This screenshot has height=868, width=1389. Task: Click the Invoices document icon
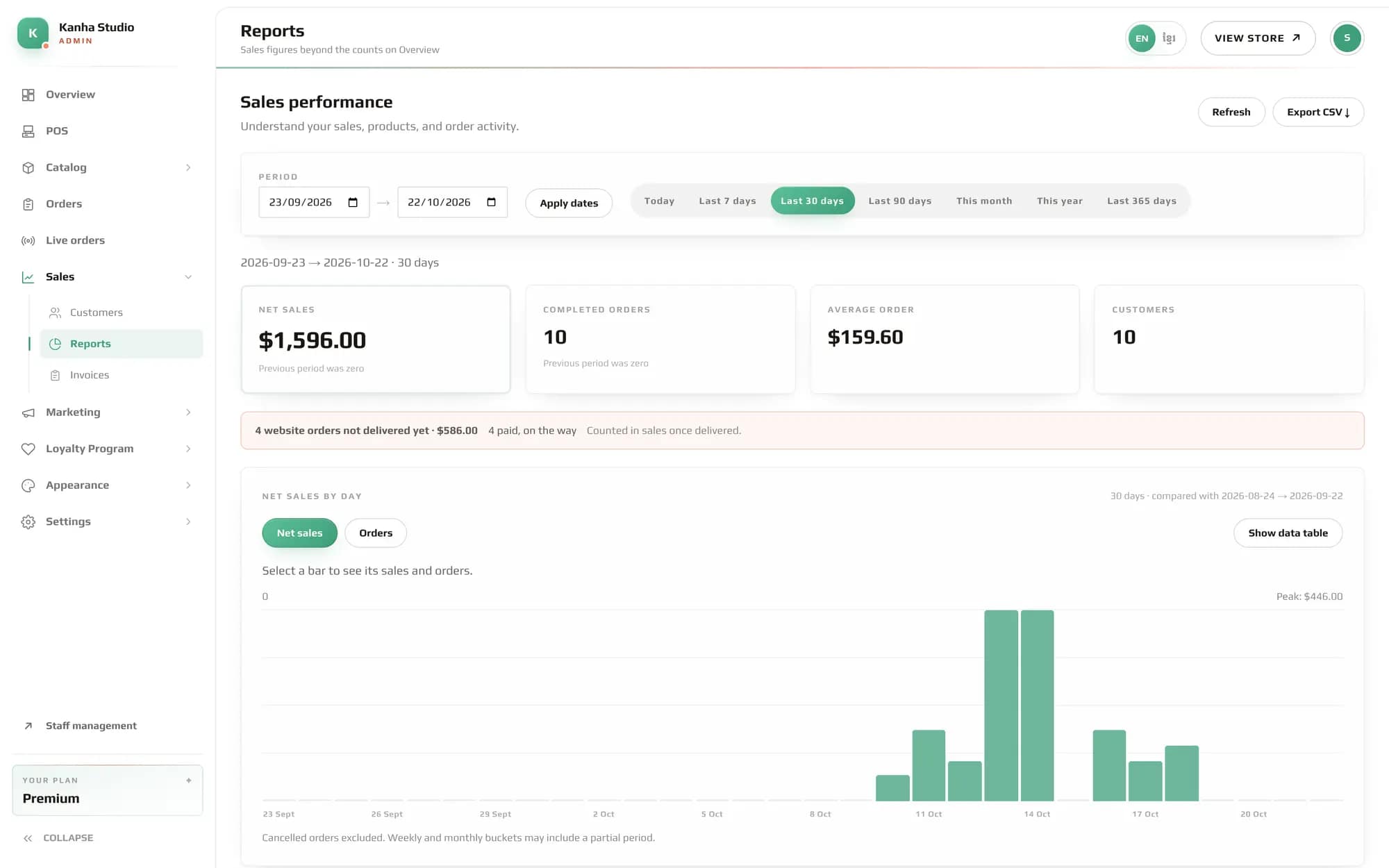pyautogui.click(x=56, y=375)
